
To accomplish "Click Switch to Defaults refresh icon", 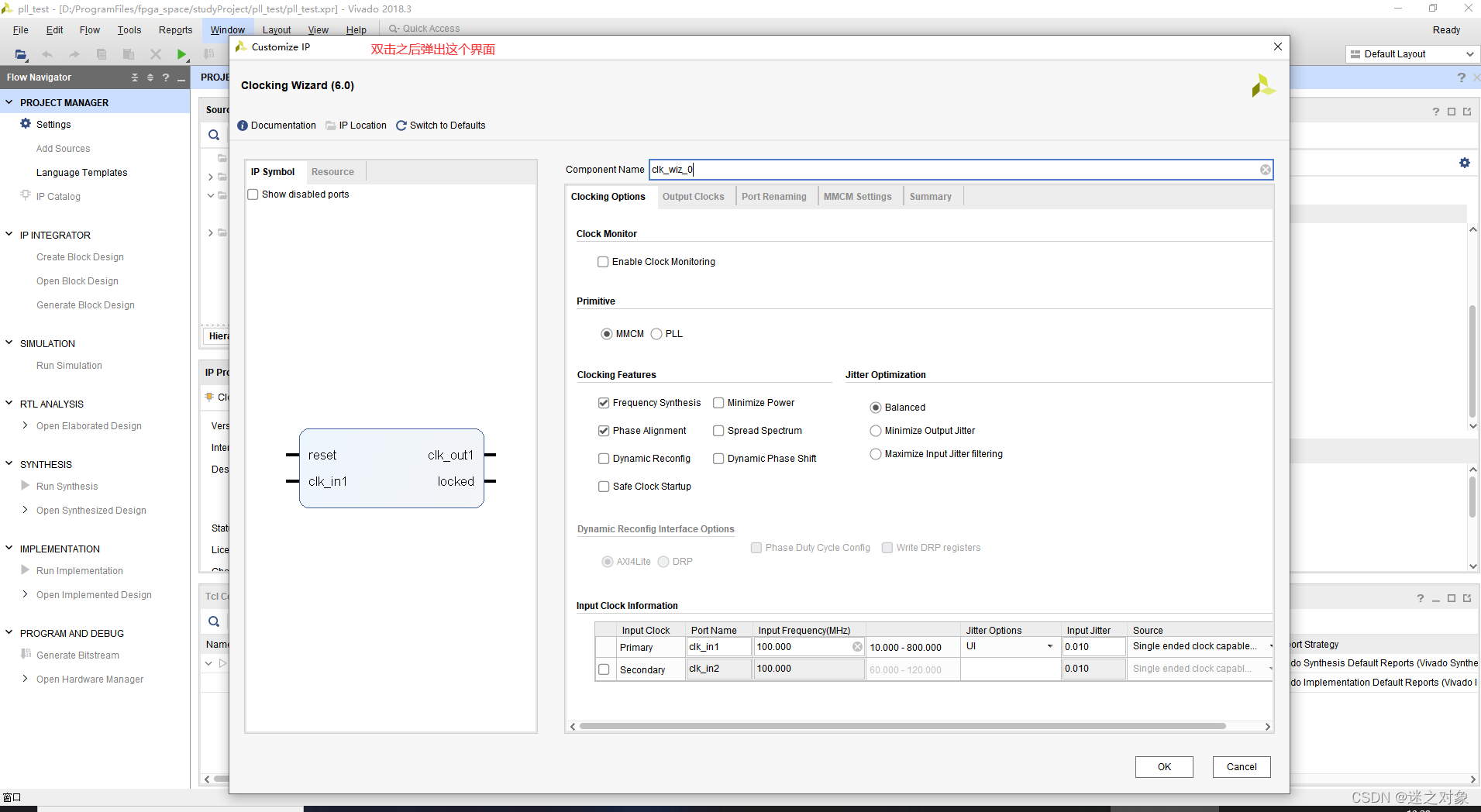I will [401, 126].
